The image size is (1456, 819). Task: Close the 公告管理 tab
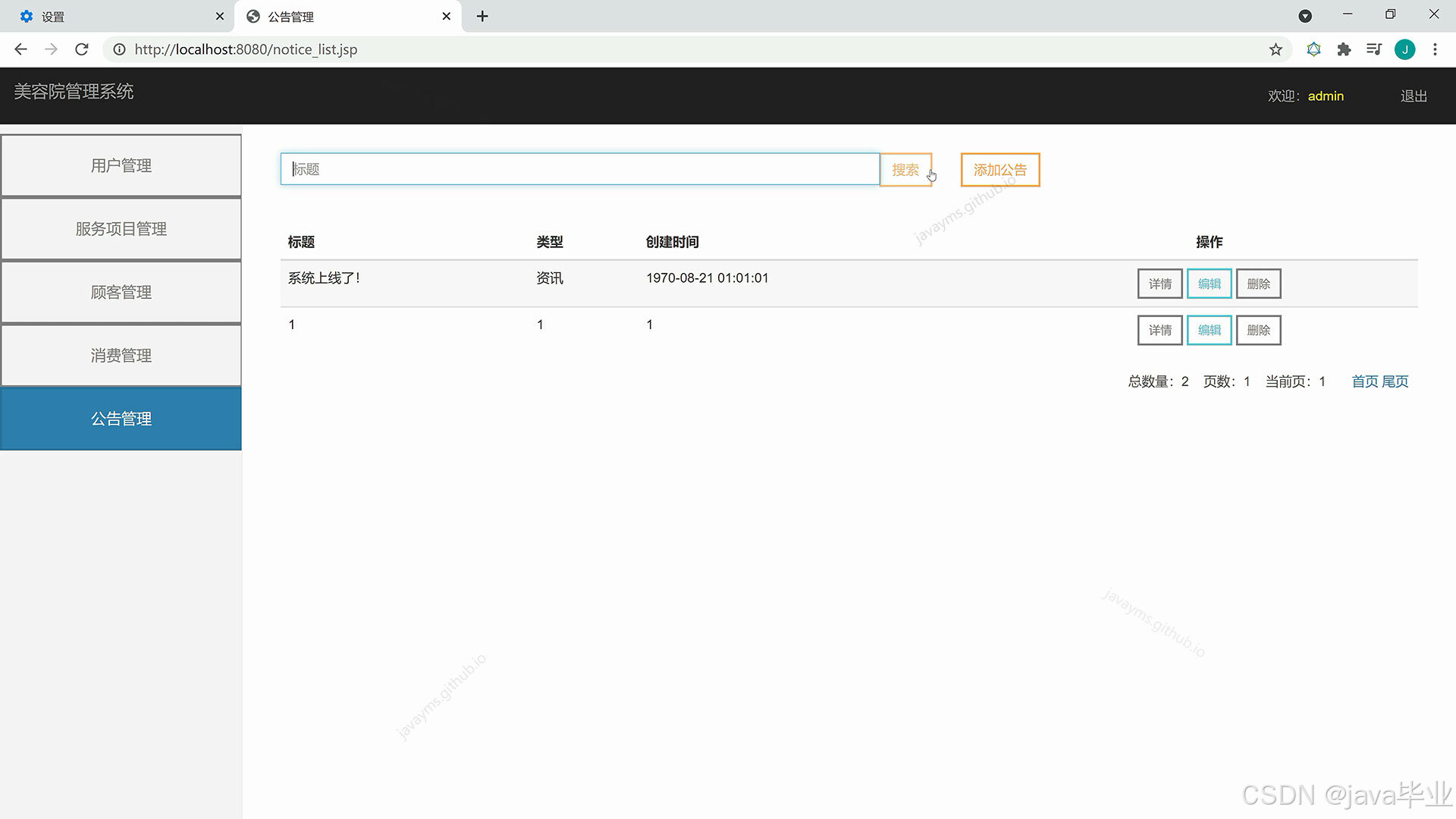click(446, 16)
